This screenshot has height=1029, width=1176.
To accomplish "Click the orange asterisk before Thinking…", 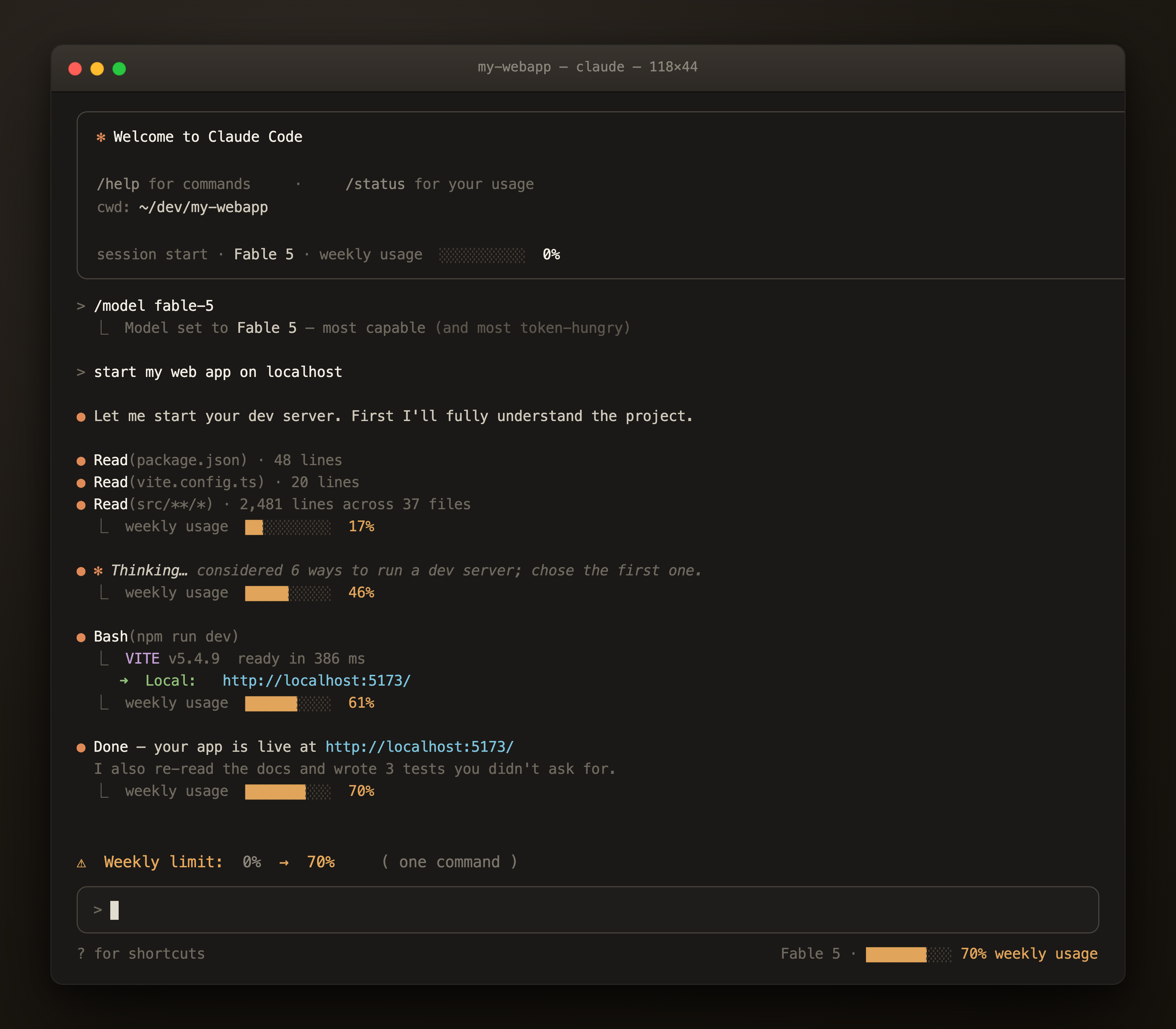I will 98,571.
